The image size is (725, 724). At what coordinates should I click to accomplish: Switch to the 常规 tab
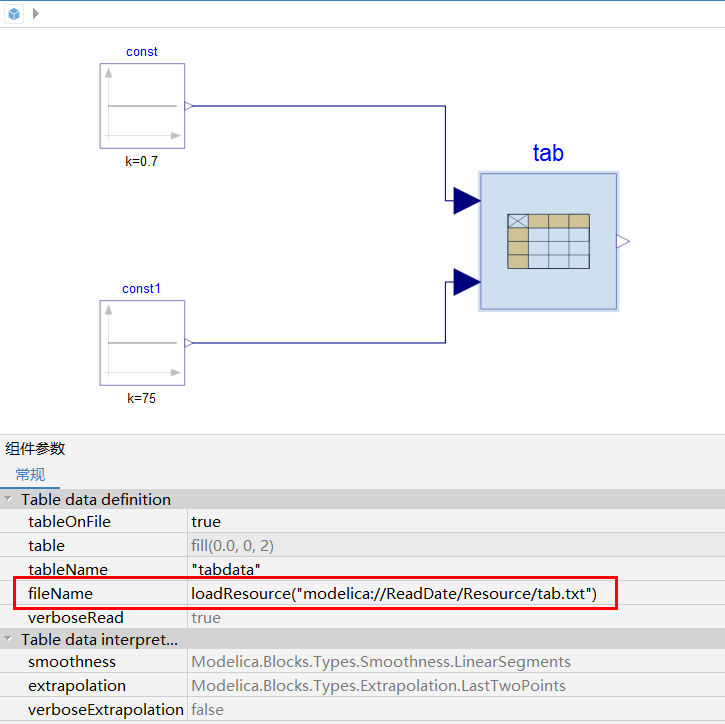[x=30, y=475]
